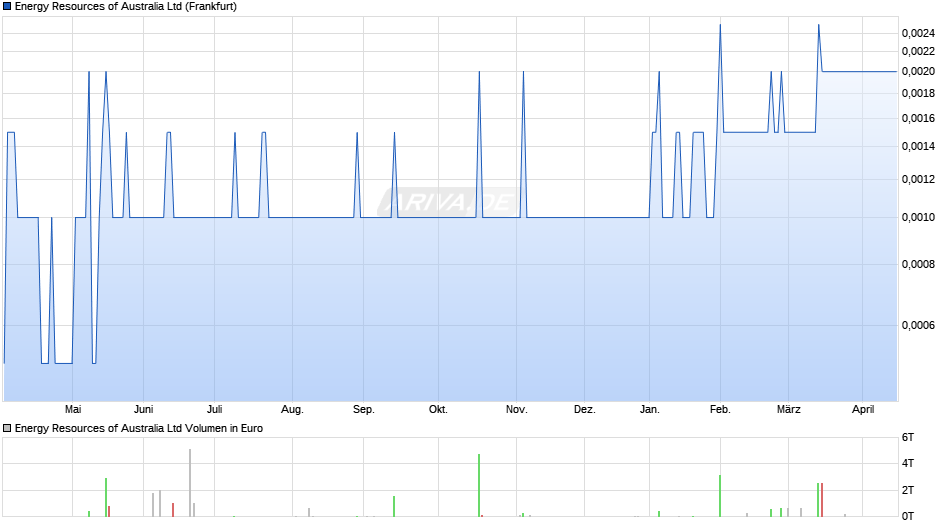Click the price peak at start of February
940x526 pixels.
click(x=720, y=25)
